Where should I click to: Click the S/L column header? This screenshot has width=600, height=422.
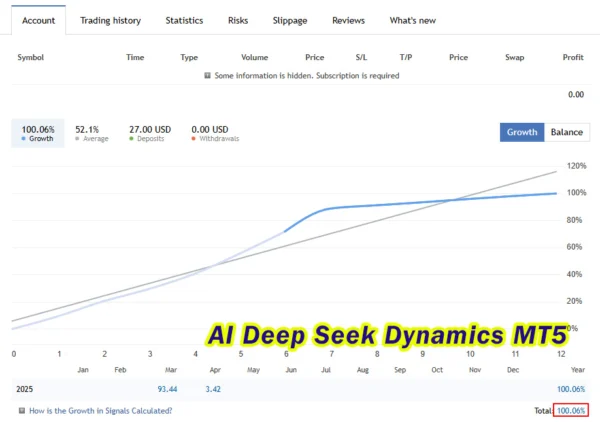coord(361,57)
